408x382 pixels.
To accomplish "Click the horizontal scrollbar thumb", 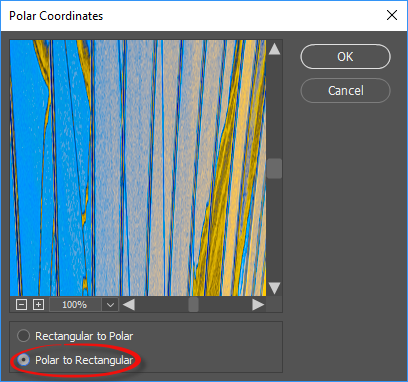I will pyautogui.click(x=193, y=305).
